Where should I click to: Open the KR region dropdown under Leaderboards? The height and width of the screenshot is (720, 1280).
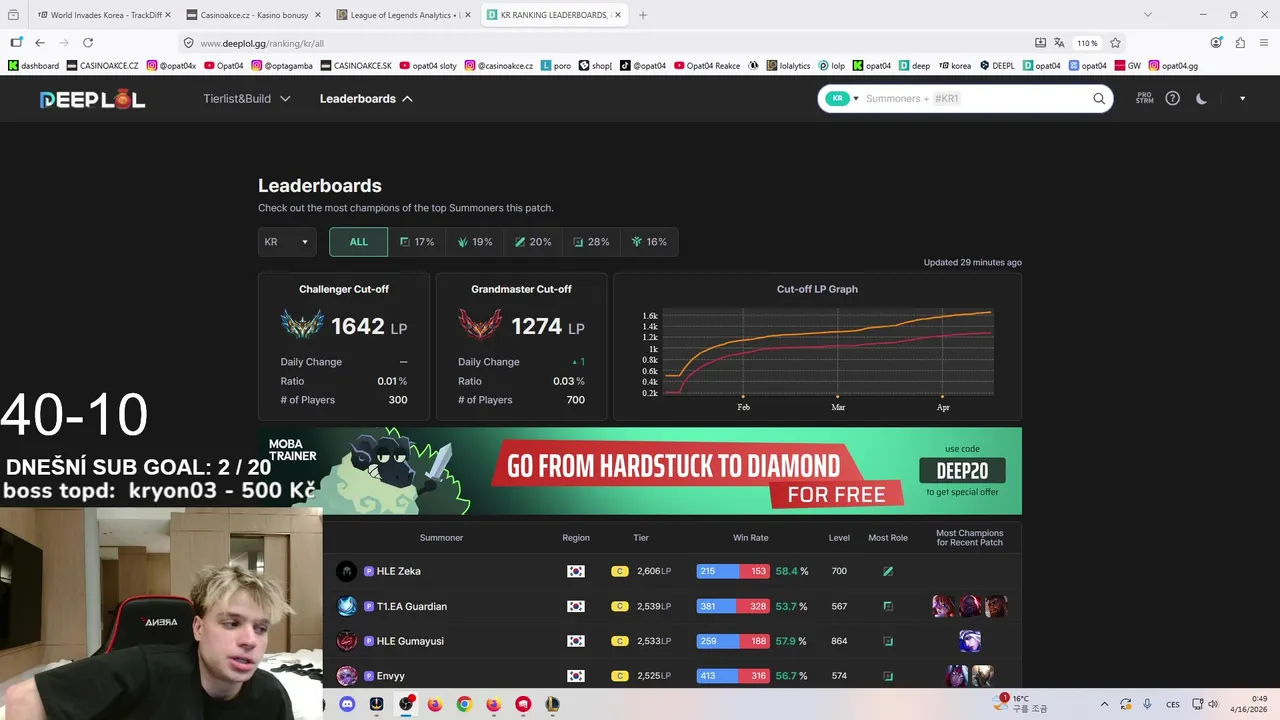click(x=287, y=242)
